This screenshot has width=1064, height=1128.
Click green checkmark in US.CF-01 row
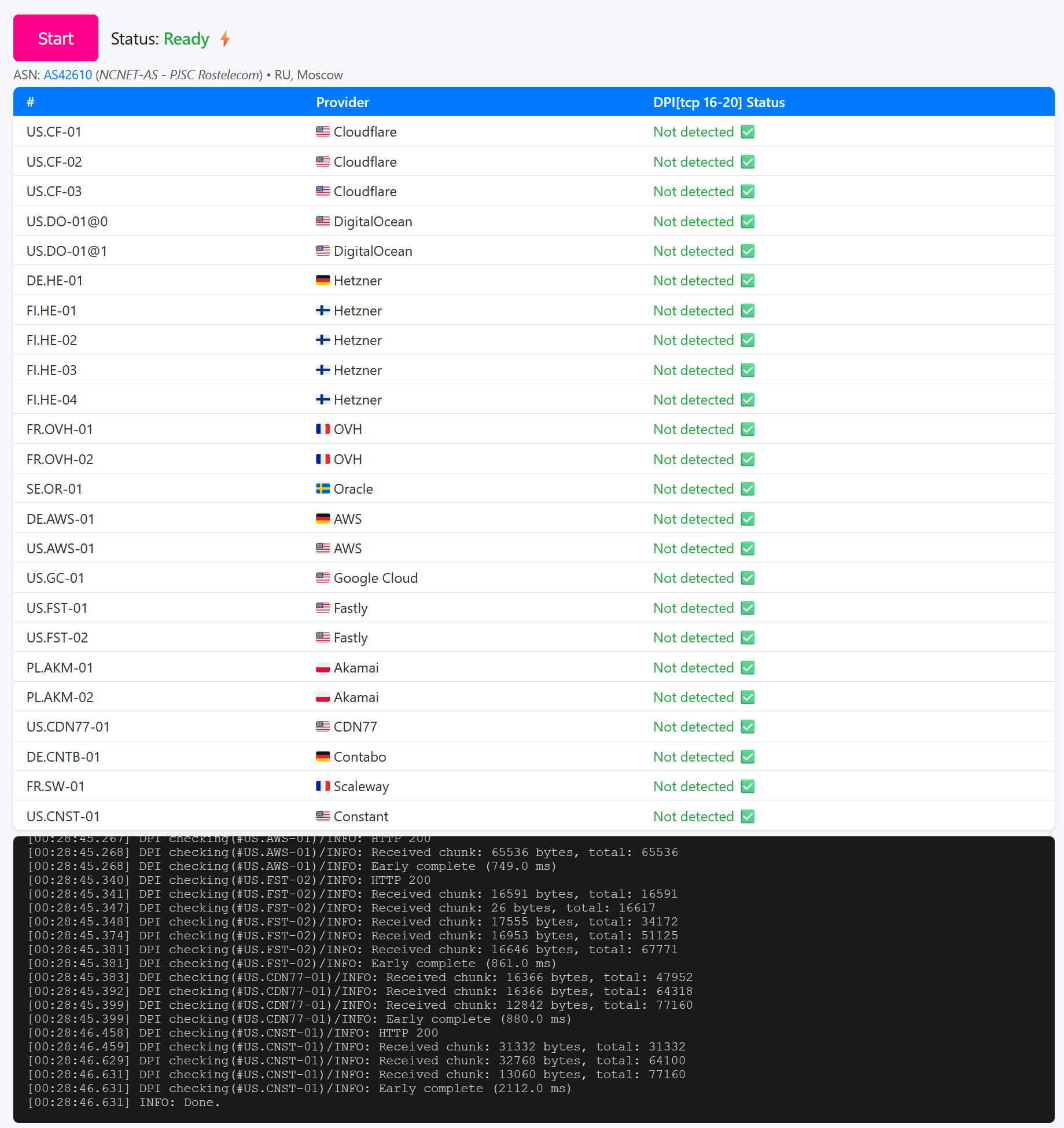point(748,132)
